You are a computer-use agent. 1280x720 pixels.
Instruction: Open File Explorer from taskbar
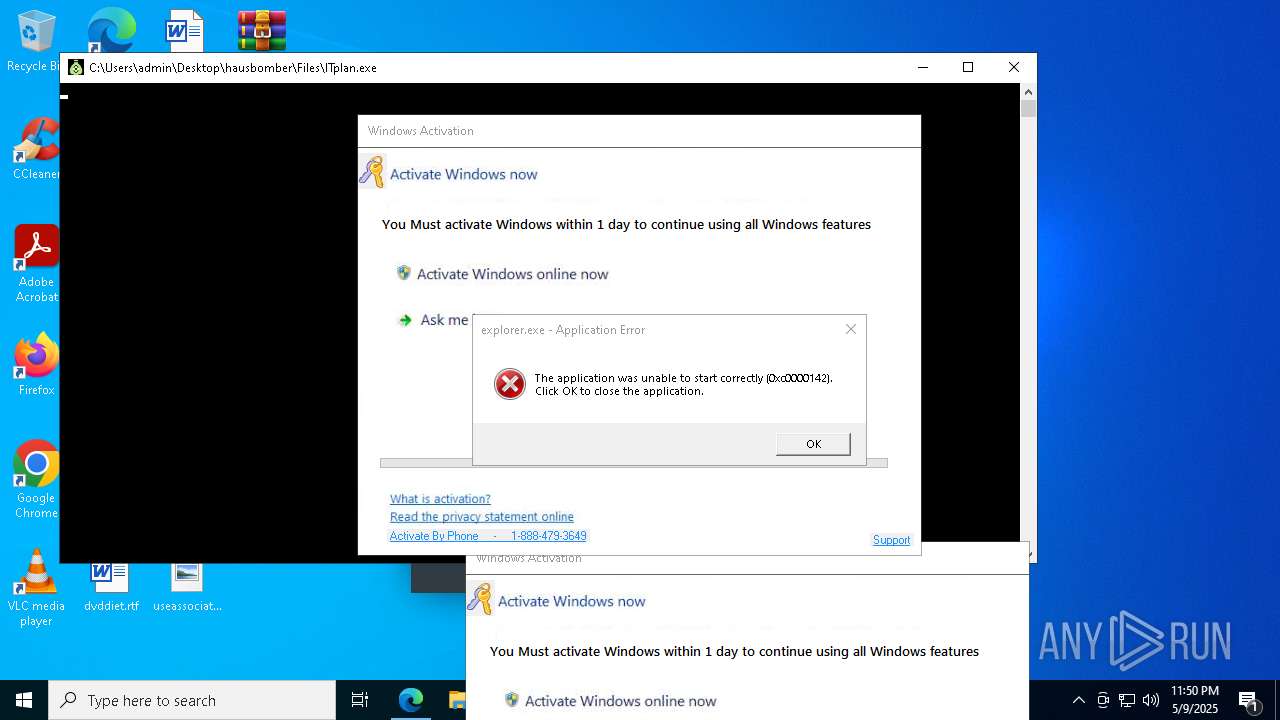click(457, 700)
